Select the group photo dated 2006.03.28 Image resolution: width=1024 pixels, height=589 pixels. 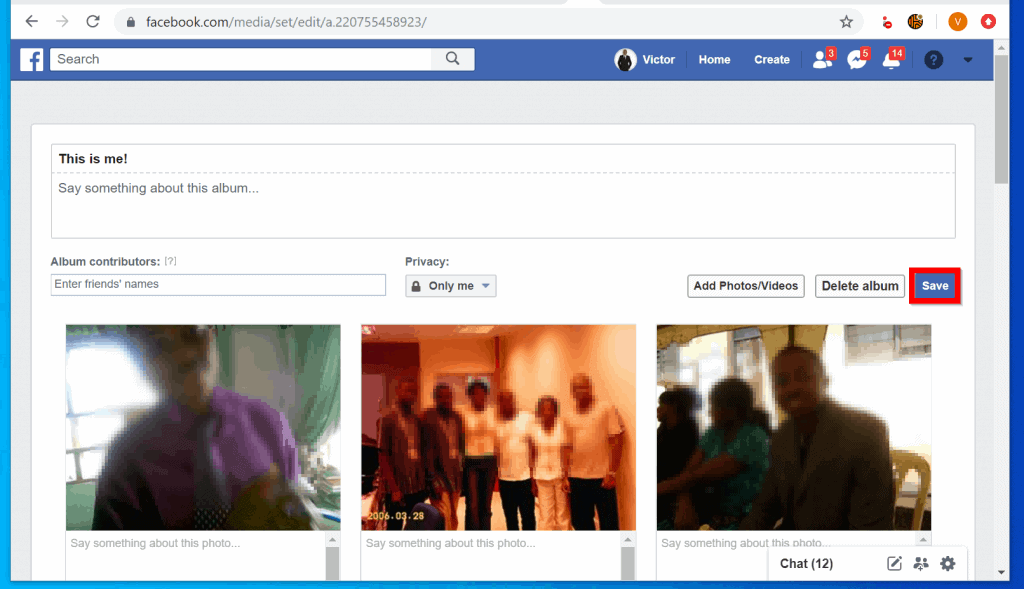click(498, 427)
